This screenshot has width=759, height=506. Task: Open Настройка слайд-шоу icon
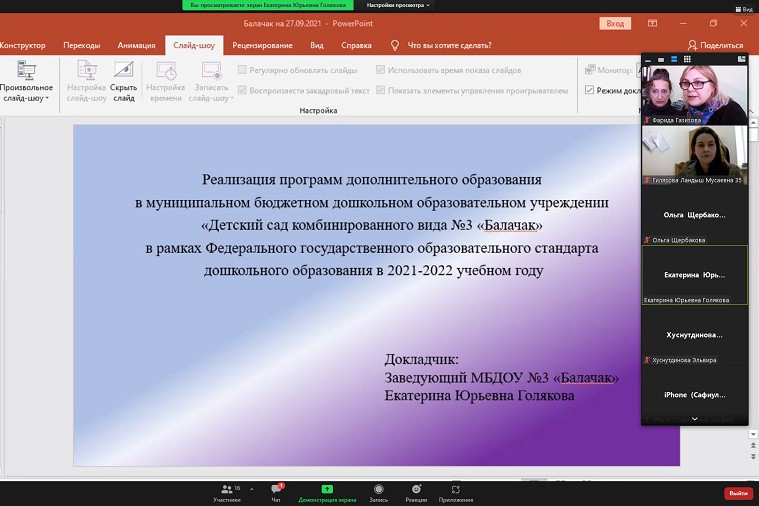[87, 70]
